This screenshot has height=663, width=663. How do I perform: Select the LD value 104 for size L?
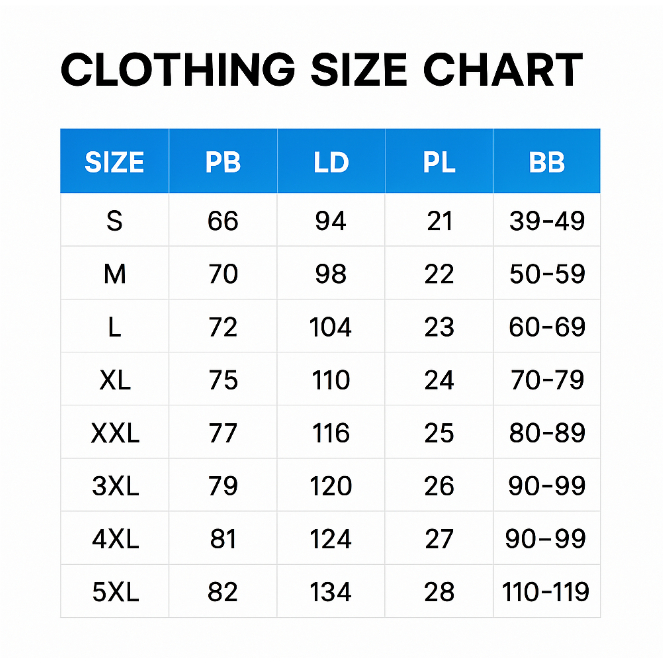(x=331, y=327)
